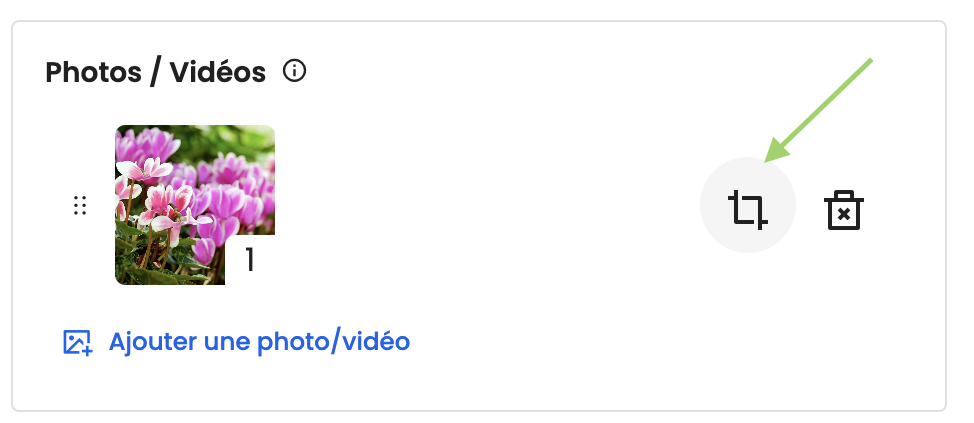Click the tip of the green arrow

pos(767,160)
